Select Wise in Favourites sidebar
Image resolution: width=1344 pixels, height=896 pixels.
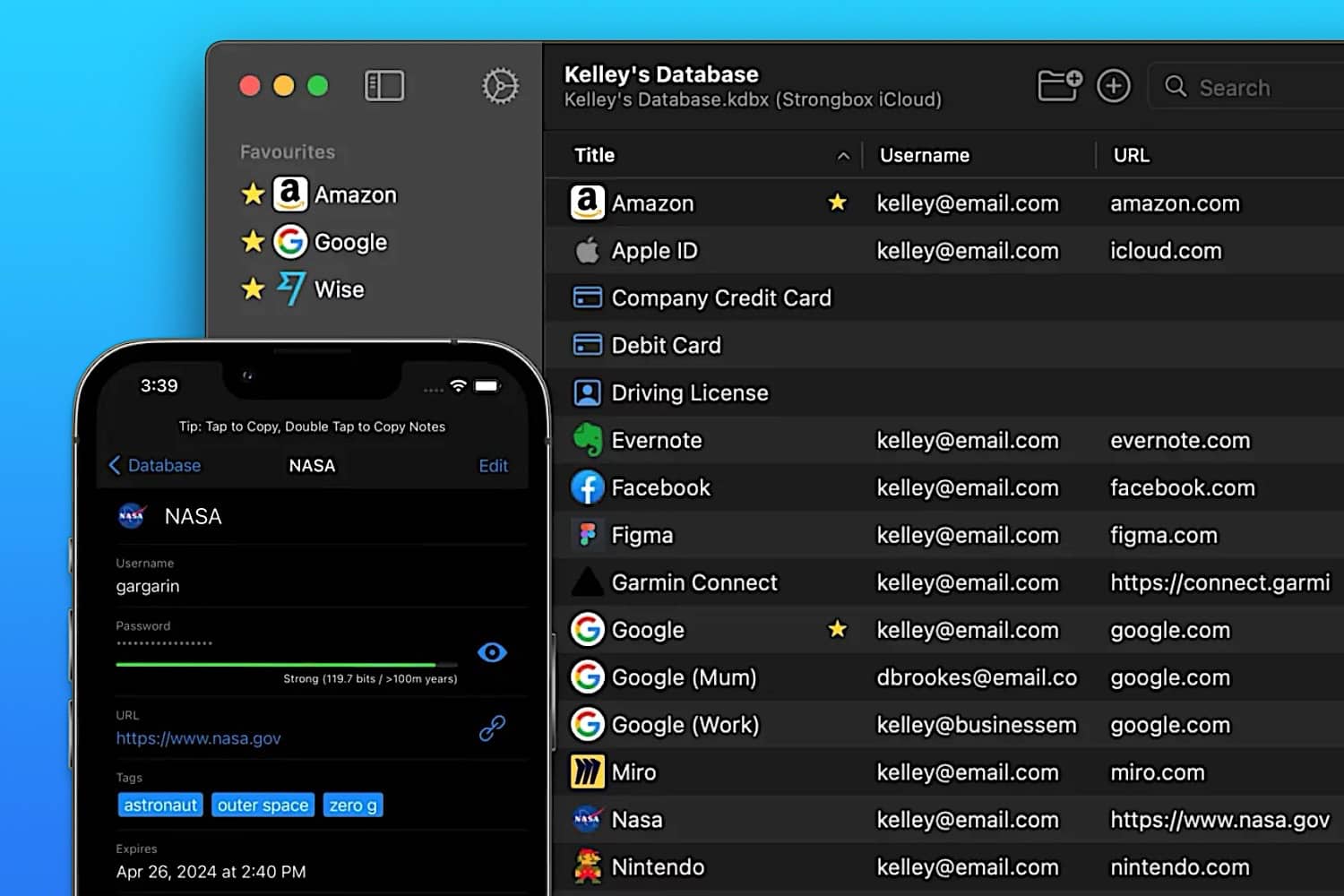click(x=339, y=289)
